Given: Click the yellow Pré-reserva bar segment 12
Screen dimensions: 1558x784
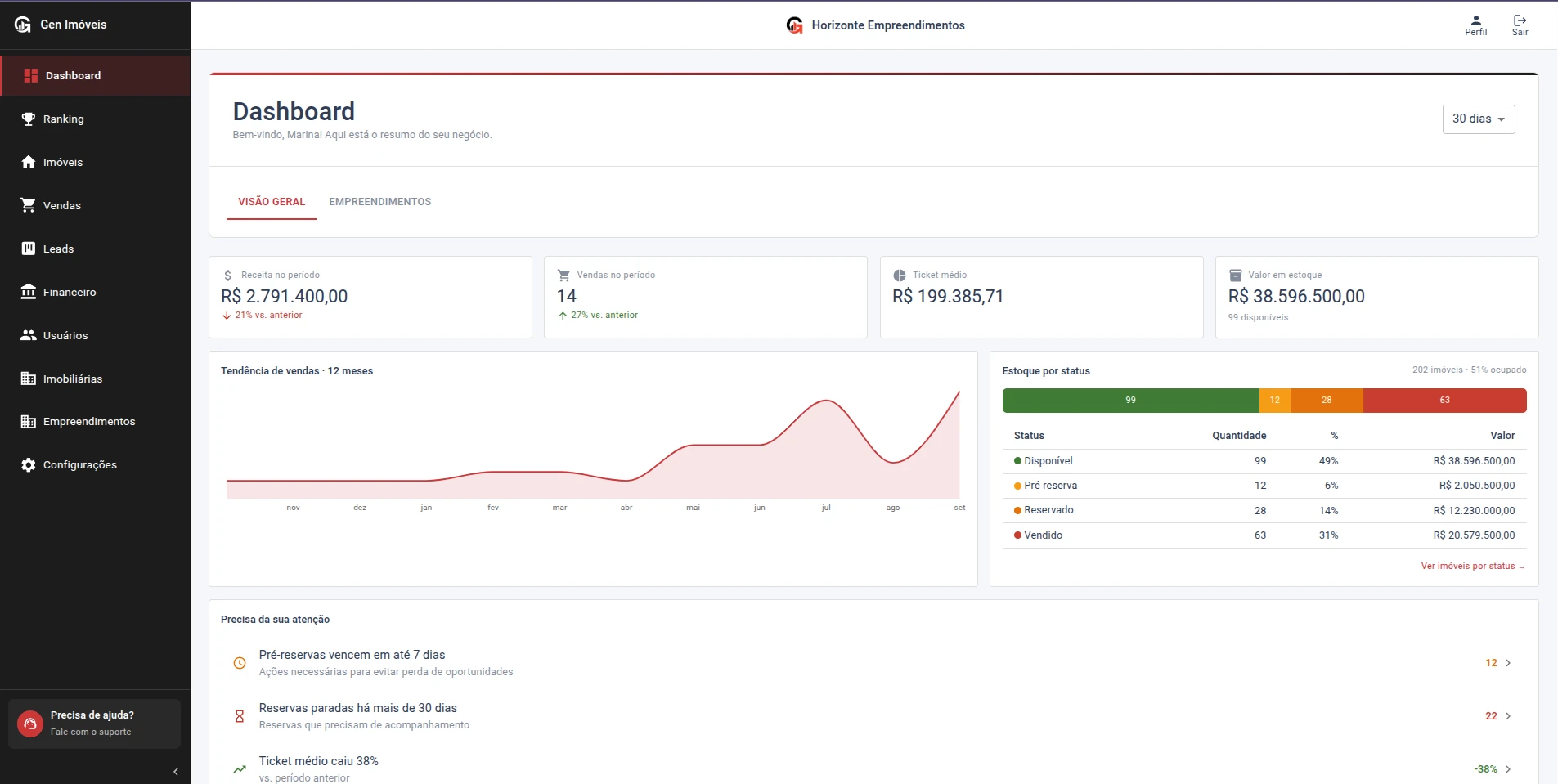Looking at the screenshot, I should coord(1275,401).
